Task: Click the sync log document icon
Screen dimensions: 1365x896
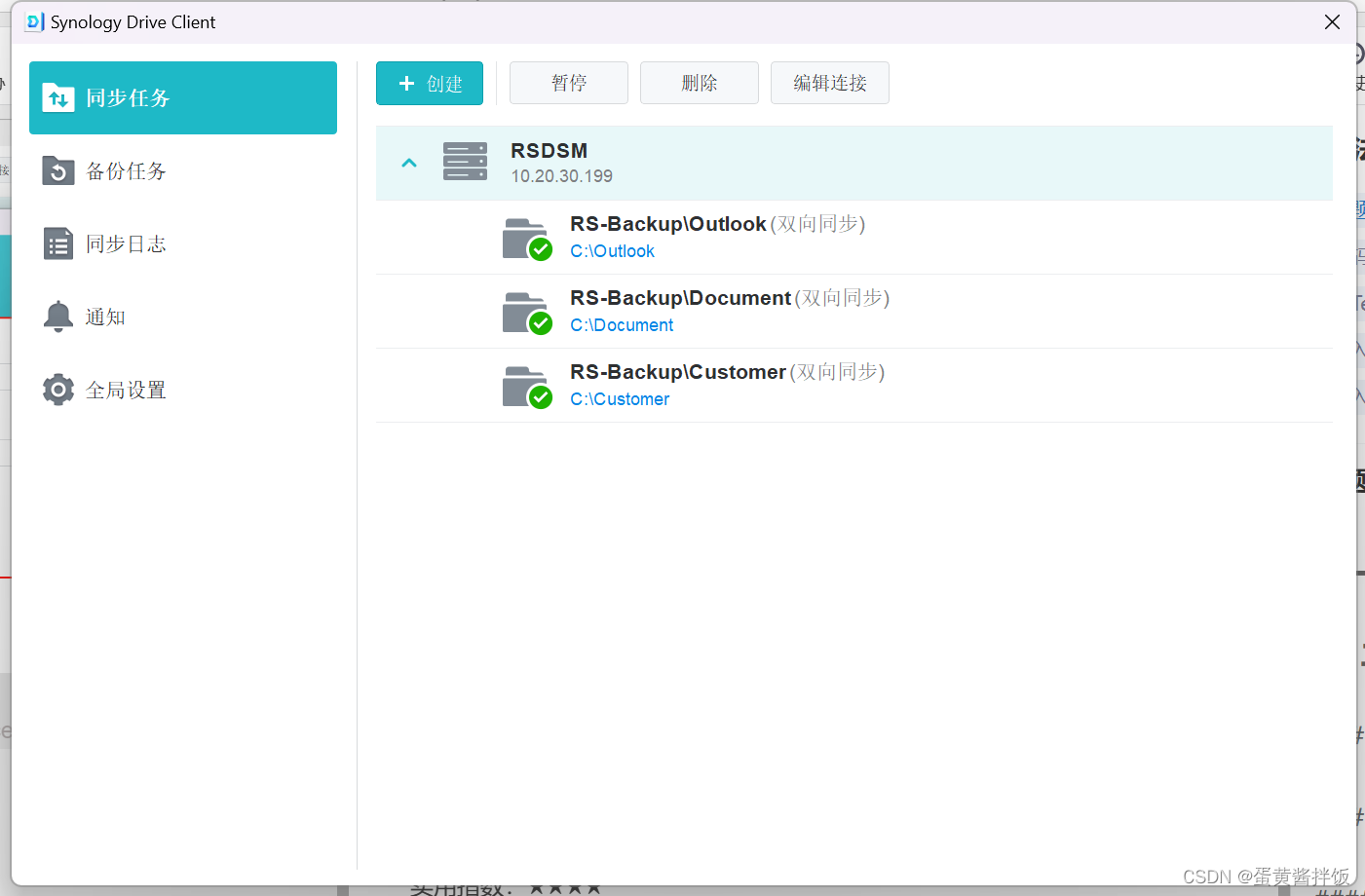Action: (x=58, y=243)
